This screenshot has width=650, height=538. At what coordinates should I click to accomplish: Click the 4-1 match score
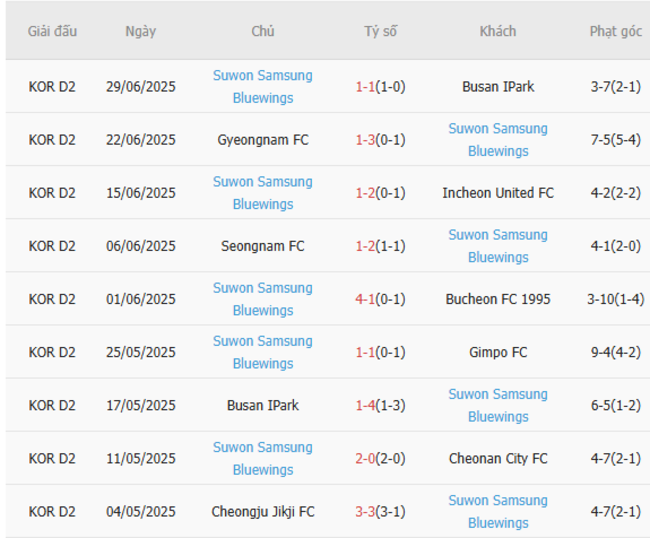coord(366,299)
